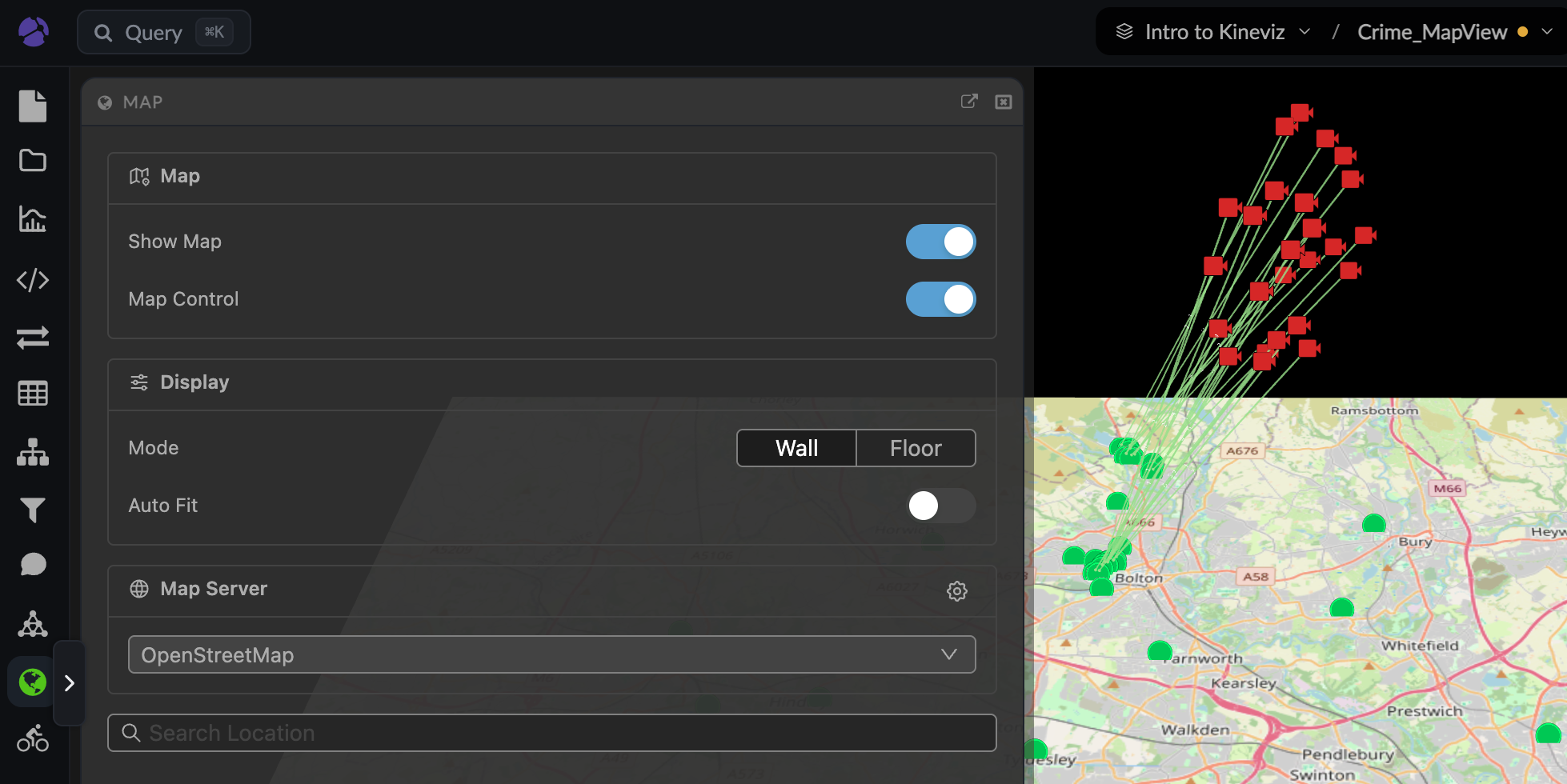Click the Walkden label on map
The image size is (1567, 784).
[1195, 730]
